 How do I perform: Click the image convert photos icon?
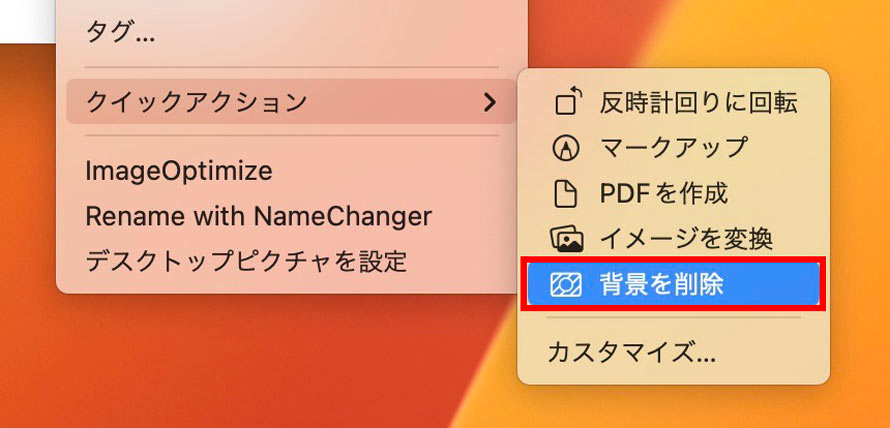[566, 240]
